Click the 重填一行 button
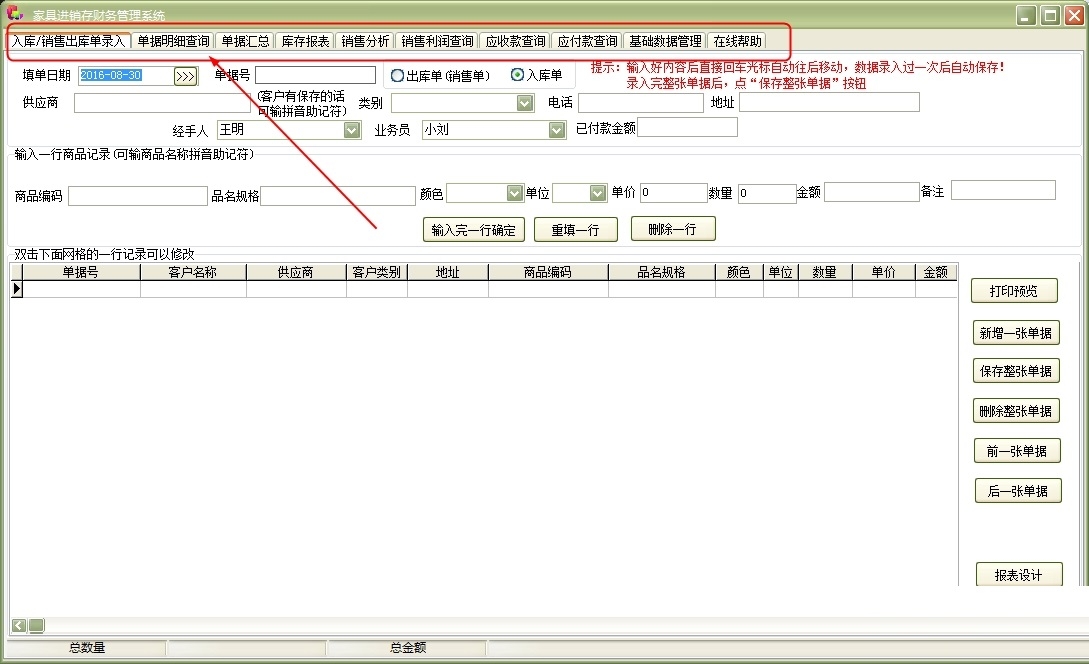This screenshot has width=1089, height=664. (x=575, y=230)
